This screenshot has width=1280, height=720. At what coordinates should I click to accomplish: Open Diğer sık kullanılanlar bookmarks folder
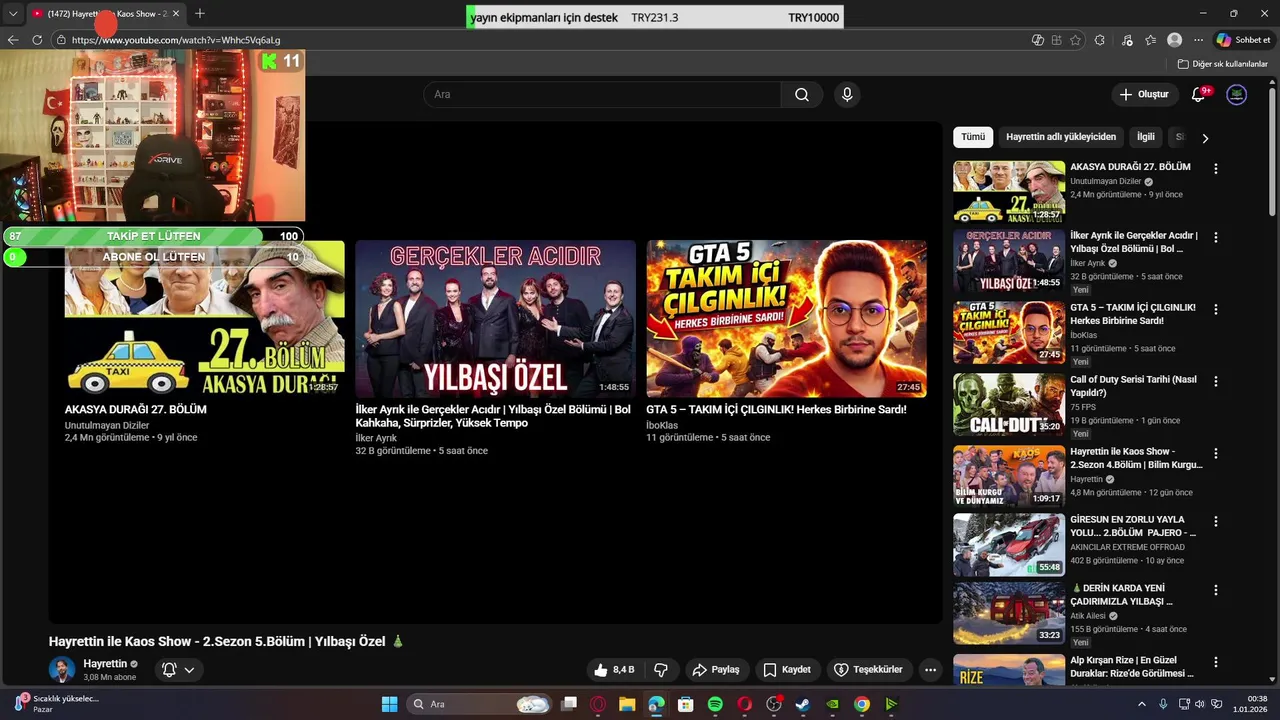point(1222,64)
